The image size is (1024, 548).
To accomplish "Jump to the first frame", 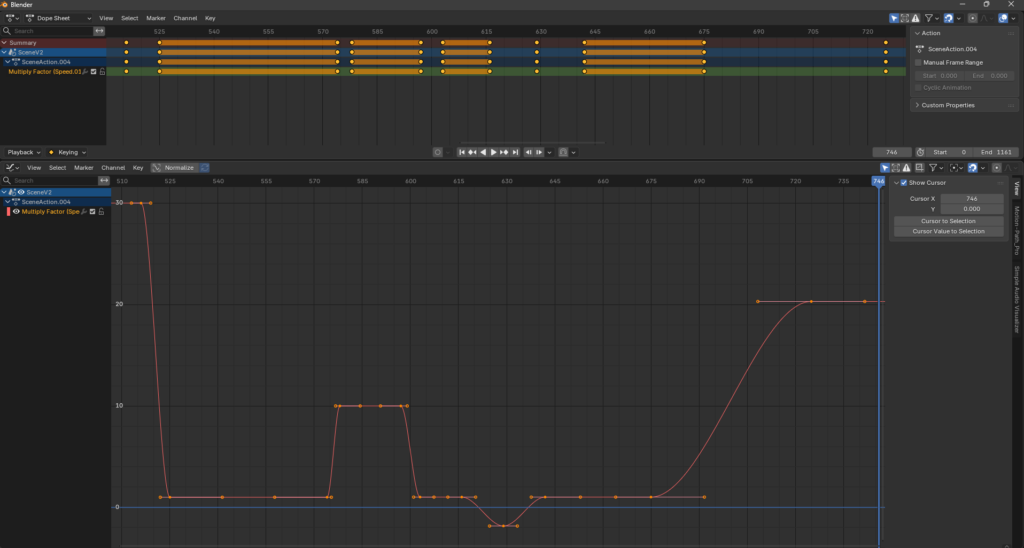I will pyautogui.click(x=462, y=152).
